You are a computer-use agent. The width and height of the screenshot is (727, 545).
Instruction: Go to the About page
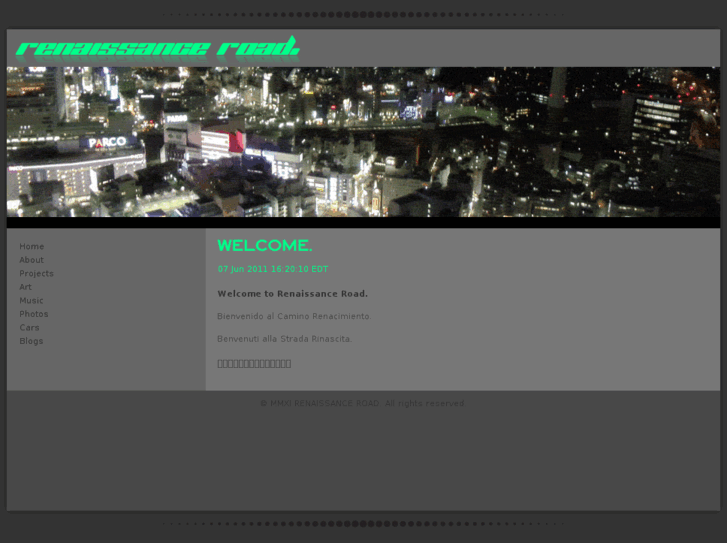pos(32,260)
